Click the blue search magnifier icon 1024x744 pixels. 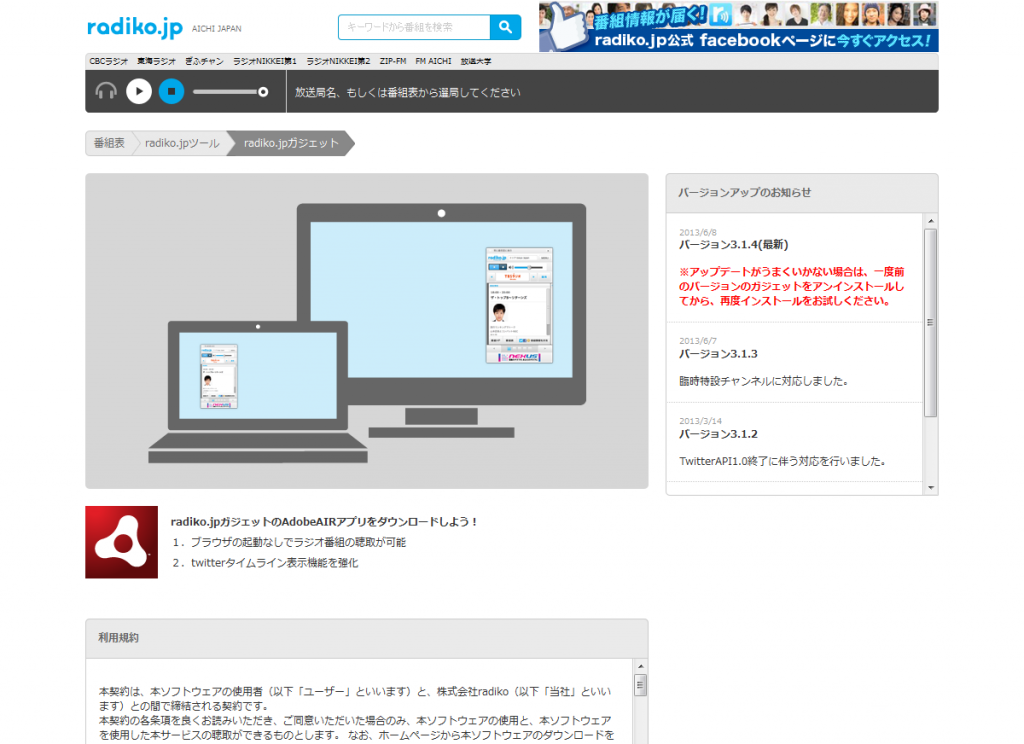click(504, 28)
